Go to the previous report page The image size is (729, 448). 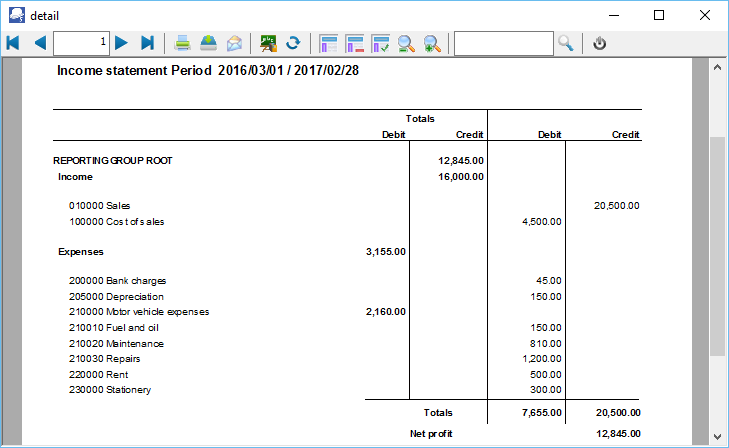40,43
